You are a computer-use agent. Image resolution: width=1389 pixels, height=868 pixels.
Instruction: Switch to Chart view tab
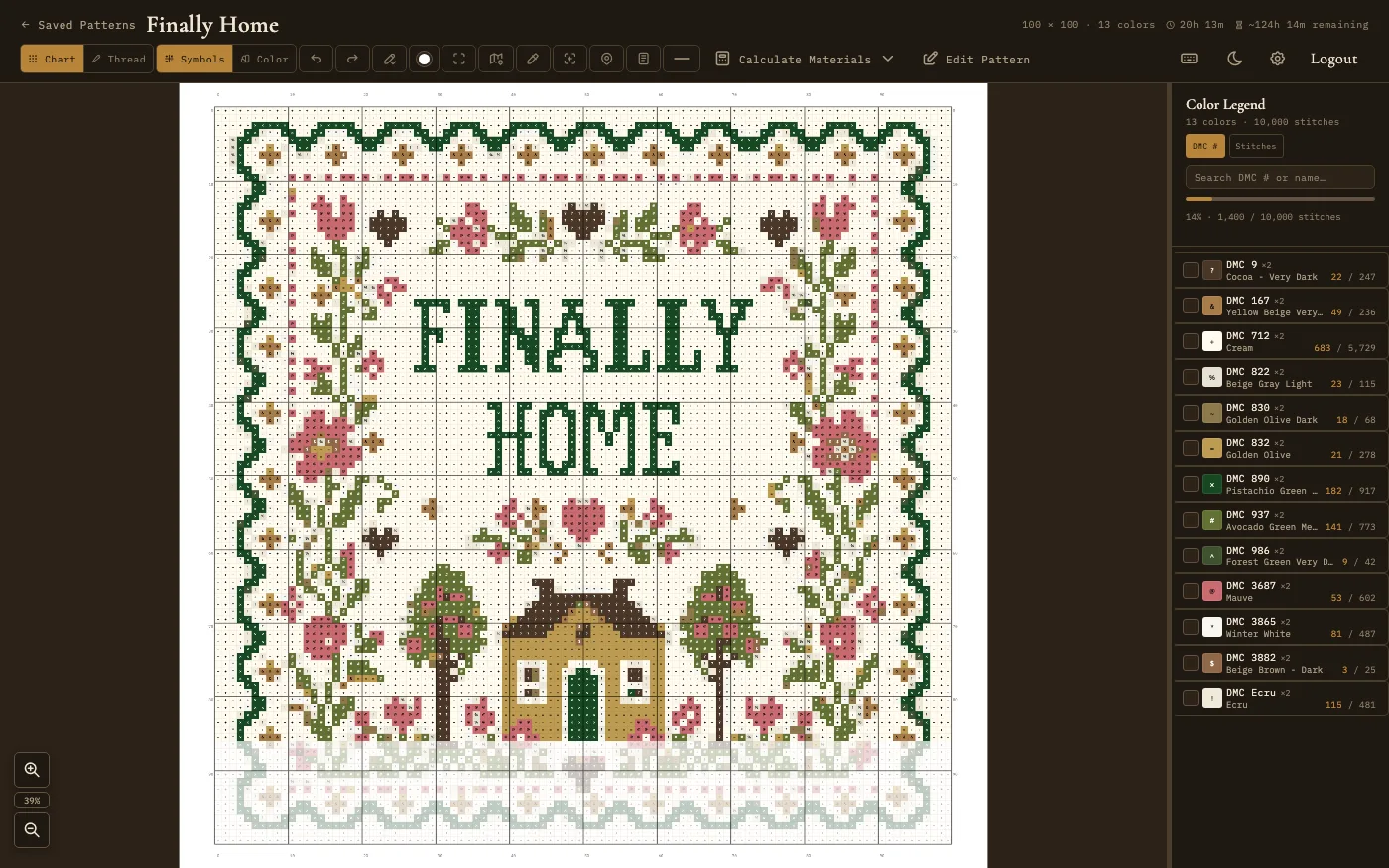coord(52,59)
